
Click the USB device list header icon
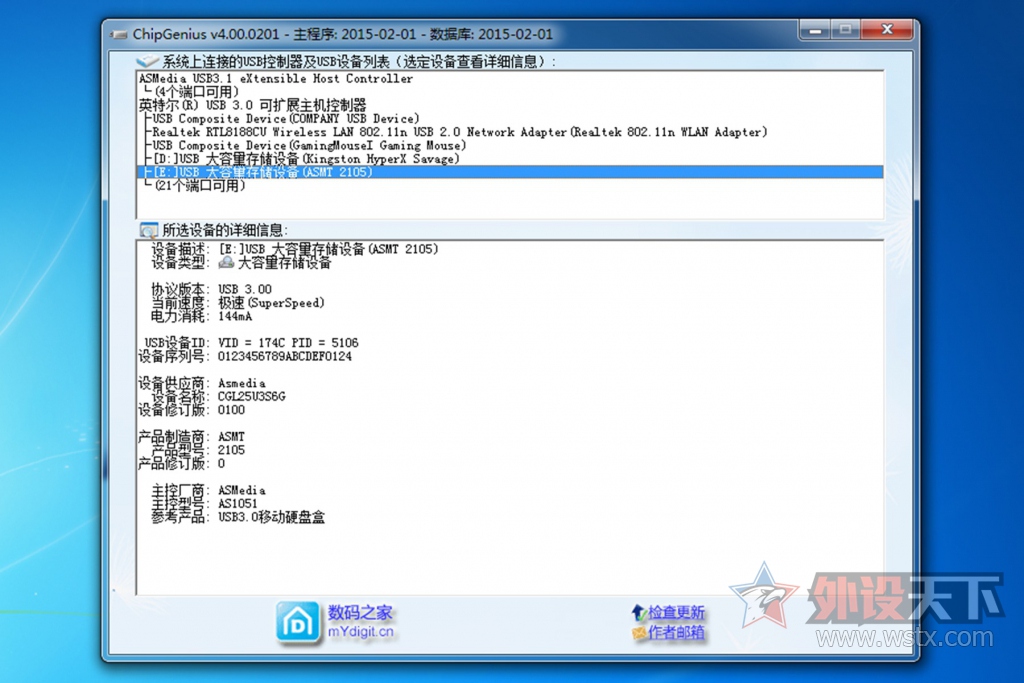[148, 61]
